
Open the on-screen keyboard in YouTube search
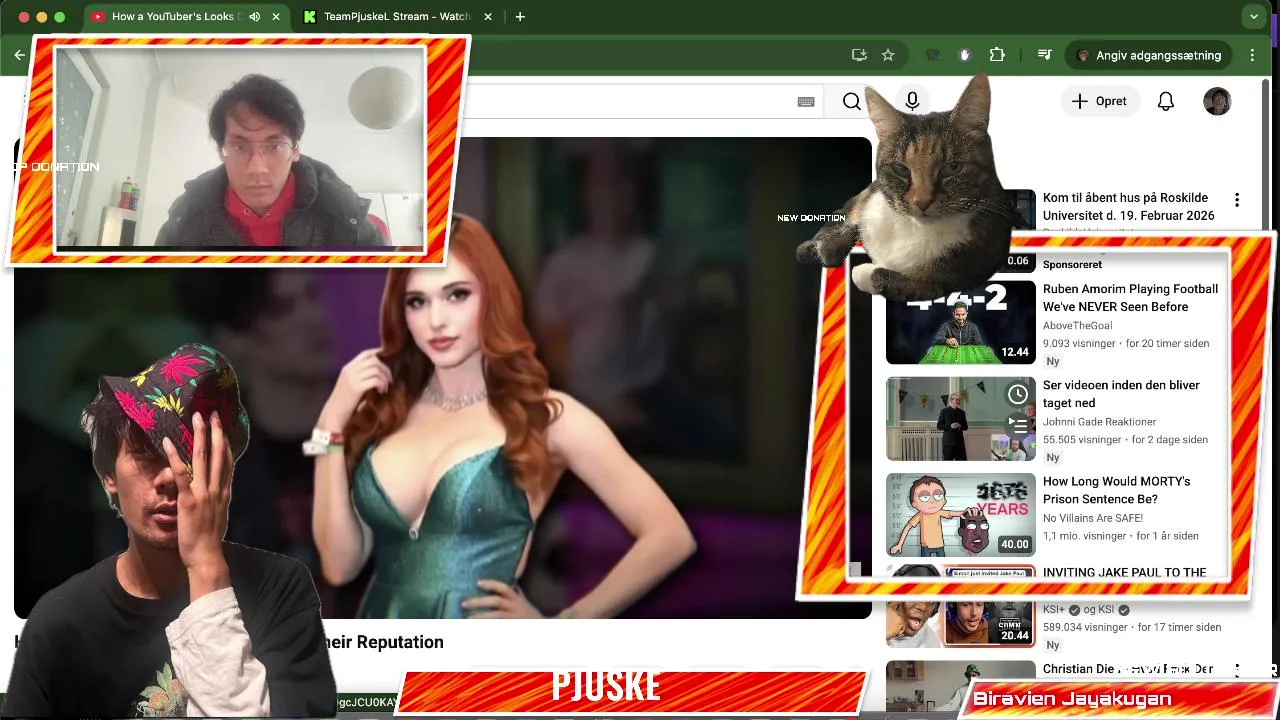click(806, 101)
